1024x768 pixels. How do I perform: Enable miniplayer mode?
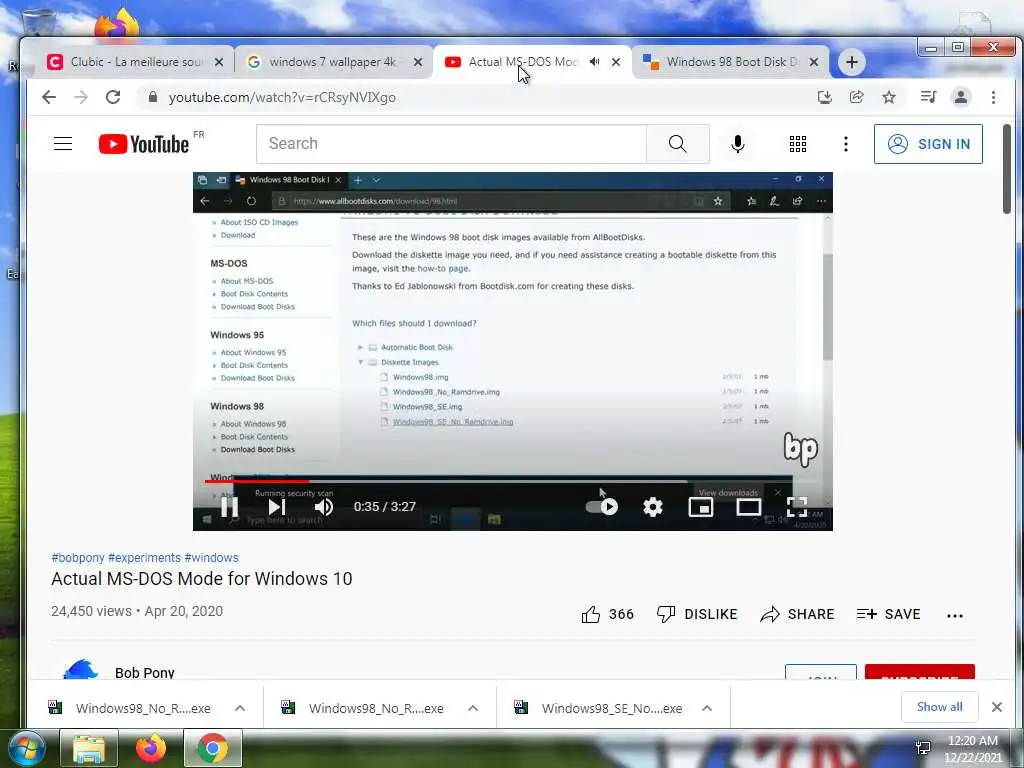(701, 507)
